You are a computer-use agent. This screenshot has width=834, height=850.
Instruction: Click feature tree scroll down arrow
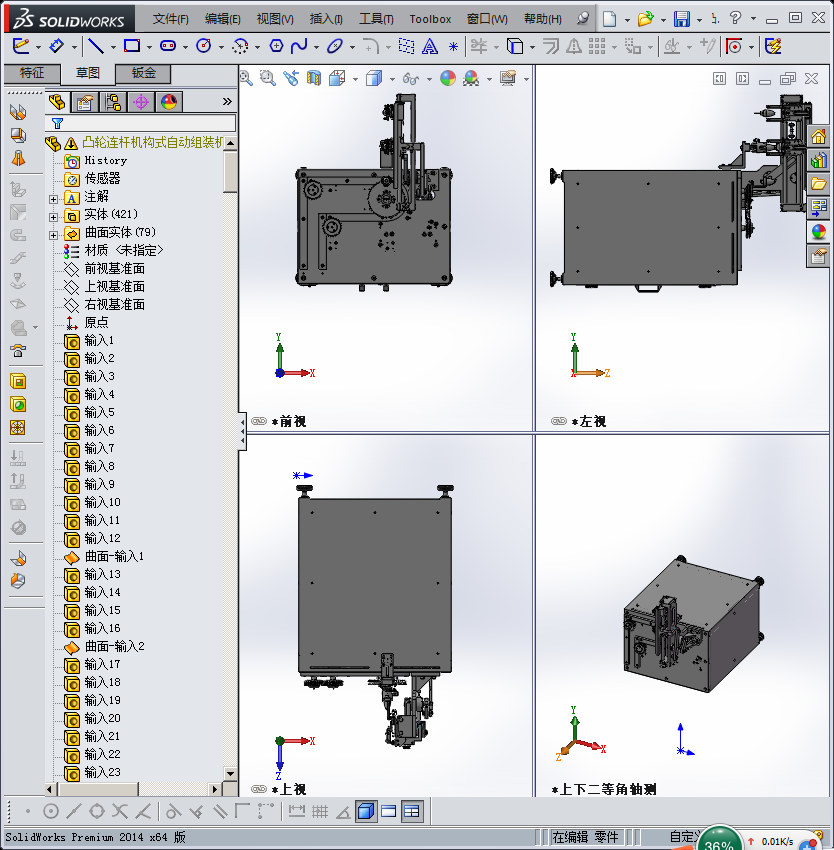[x=230, y=774]
